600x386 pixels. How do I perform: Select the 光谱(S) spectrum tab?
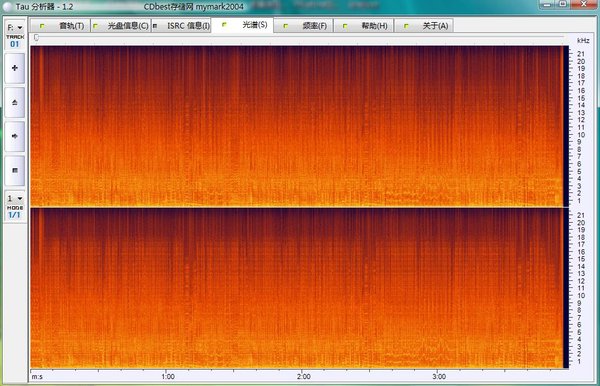[243, 25]
